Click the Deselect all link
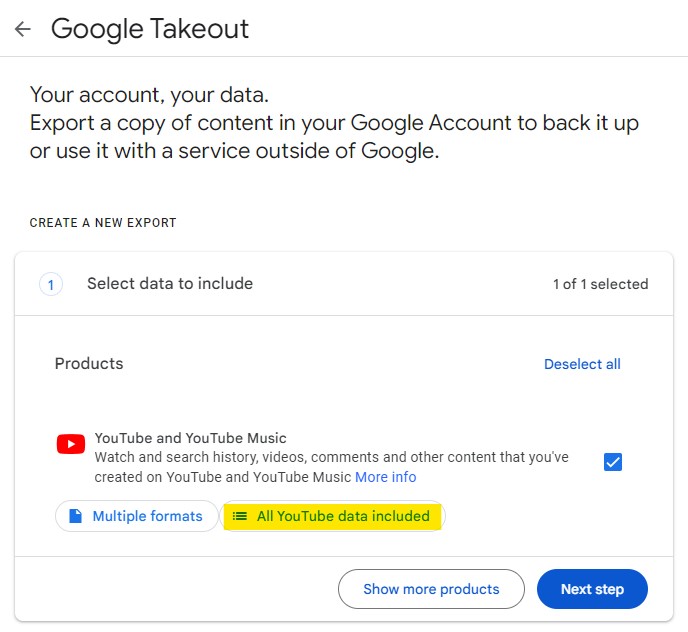Image resolution: width=688 pixels, height=632 pixels. (582, 364)
